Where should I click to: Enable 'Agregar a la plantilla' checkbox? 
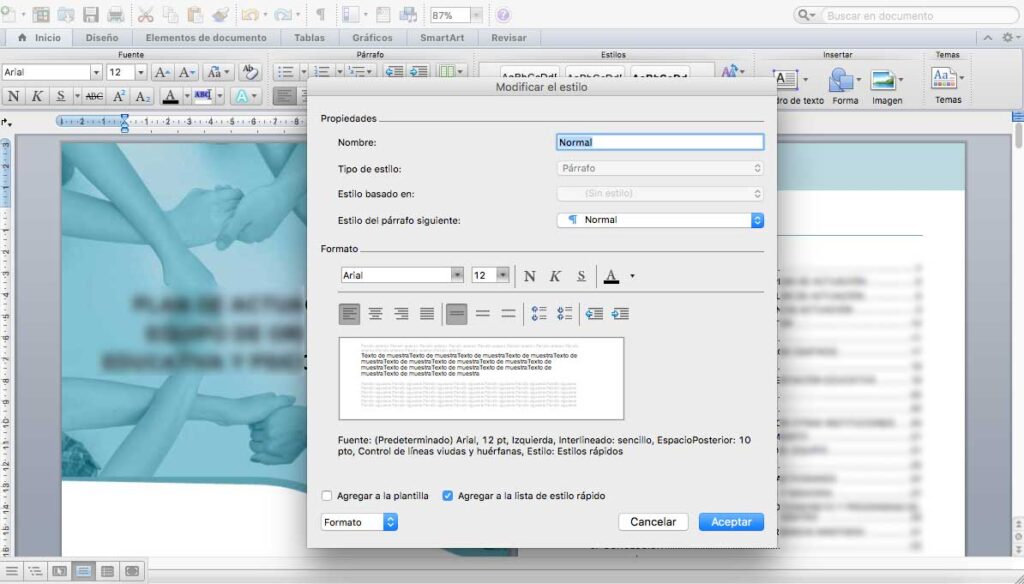327,496
